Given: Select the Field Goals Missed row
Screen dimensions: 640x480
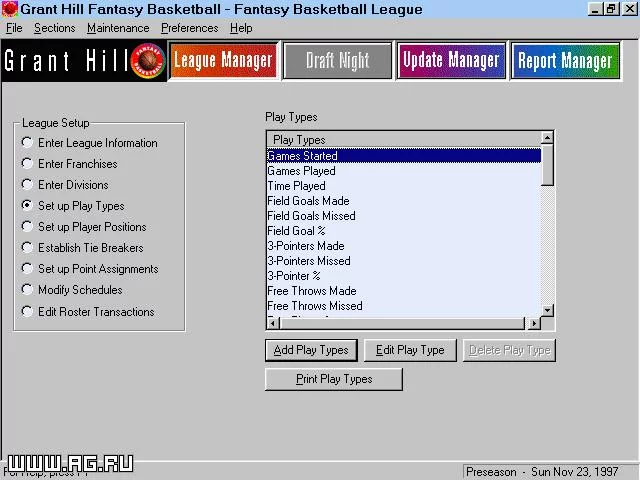Looking at the screenshot, I should tap(404, 216).
